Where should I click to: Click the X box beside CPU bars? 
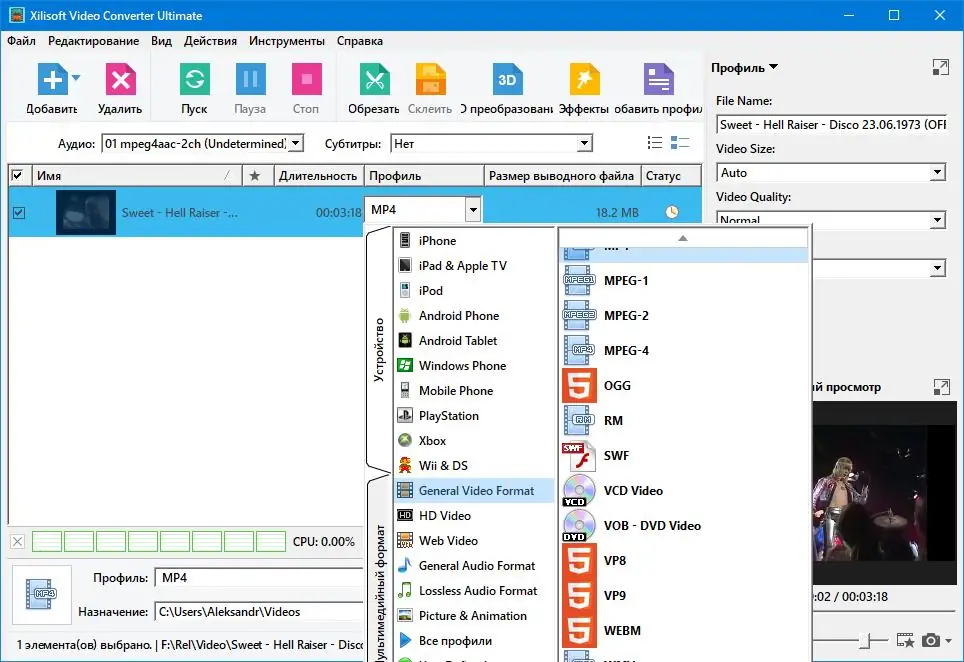tap(18, 542)
